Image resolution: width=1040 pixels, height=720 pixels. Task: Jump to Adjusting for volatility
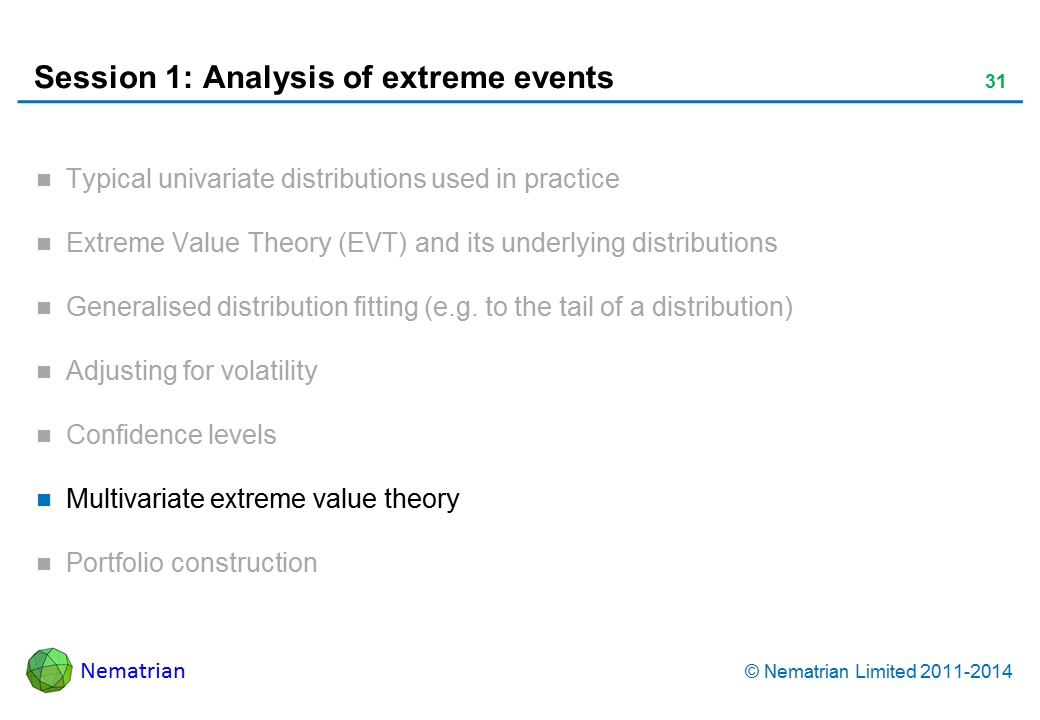pos(191,372)
